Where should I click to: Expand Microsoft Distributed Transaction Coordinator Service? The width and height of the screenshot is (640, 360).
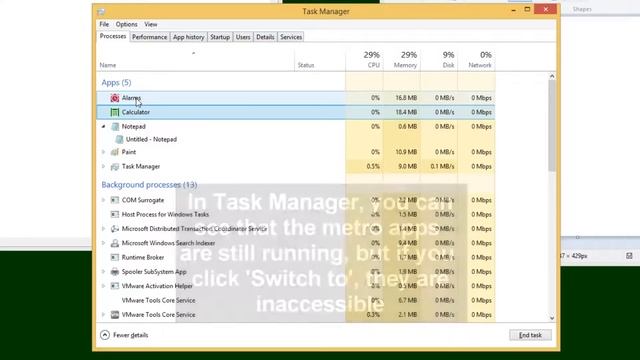point(104,229)
